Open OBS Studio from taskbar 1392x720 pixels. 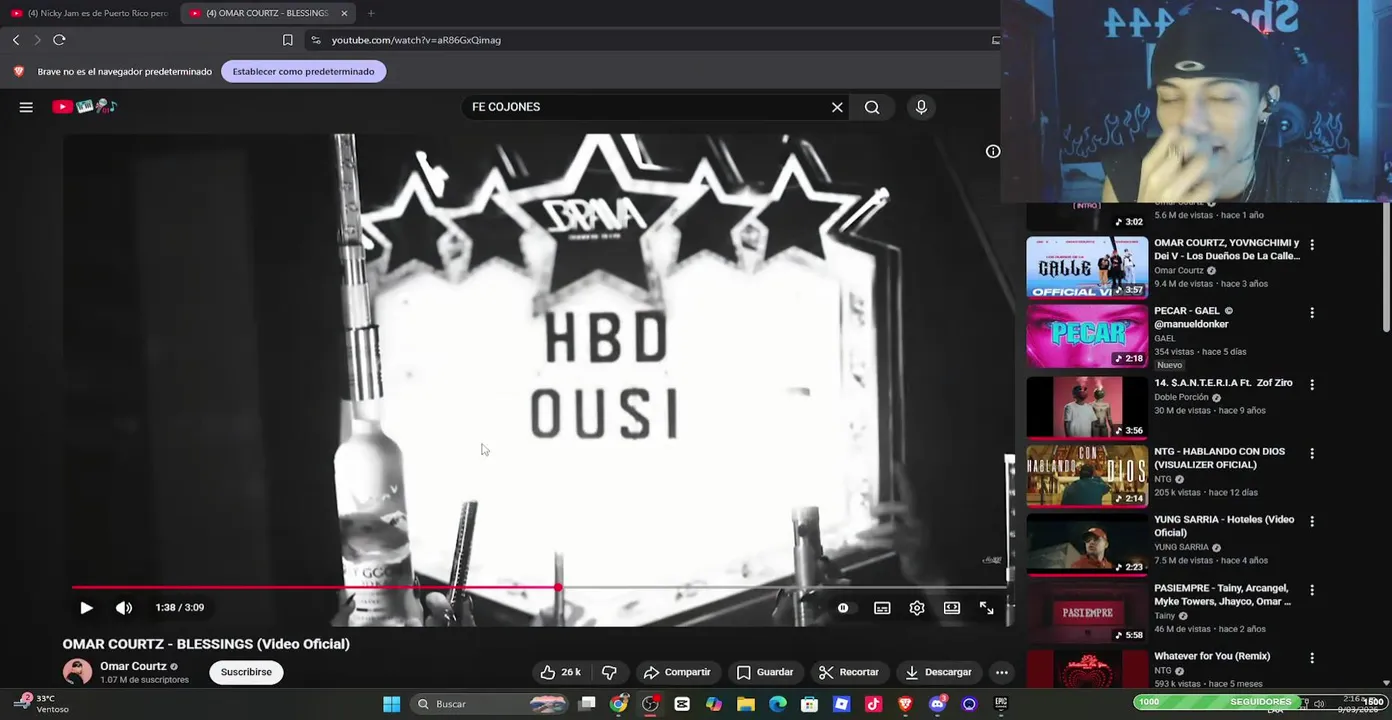point(651,704)
